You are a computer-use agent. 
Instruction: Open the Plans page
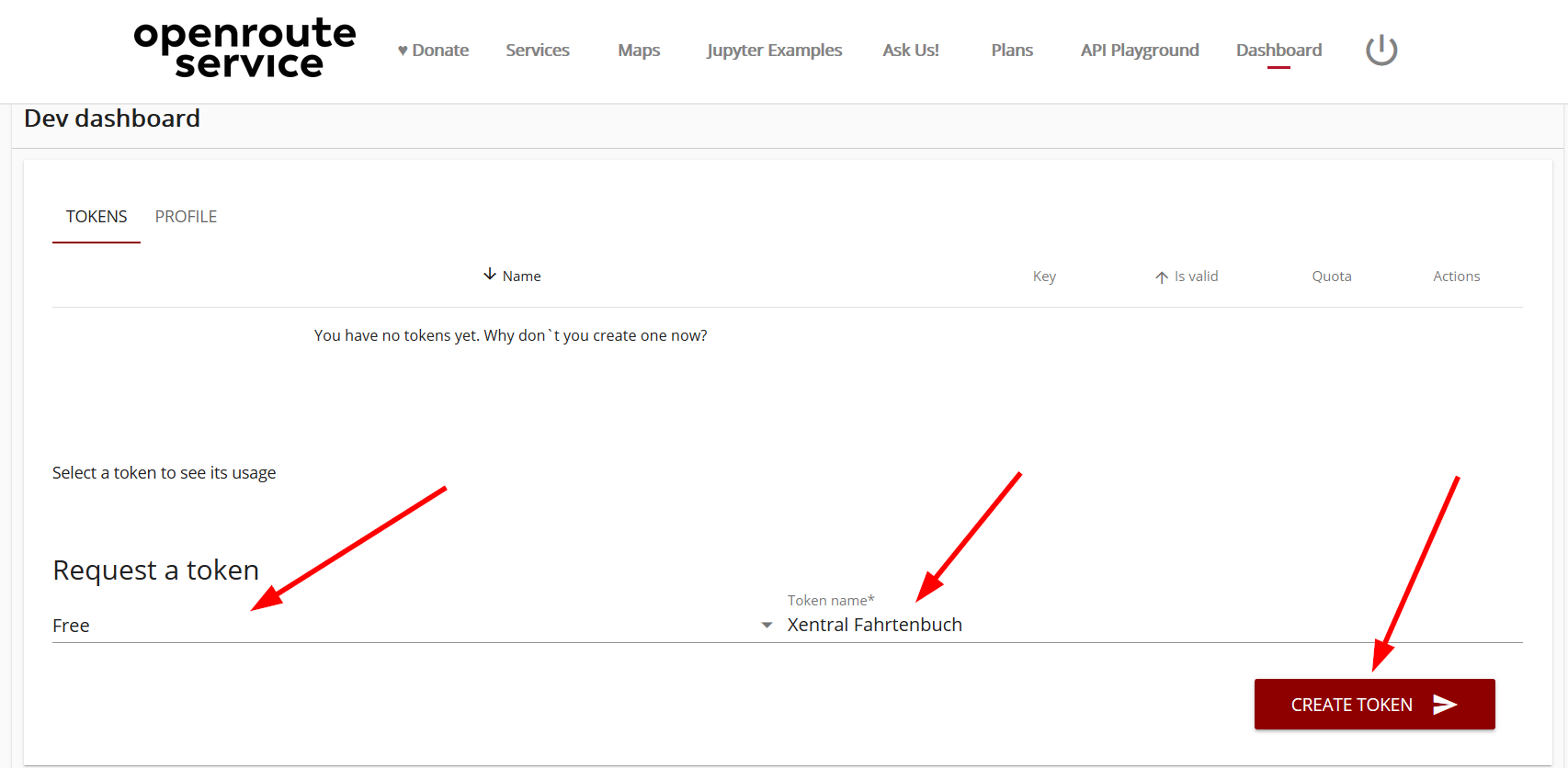(1012, 51)
